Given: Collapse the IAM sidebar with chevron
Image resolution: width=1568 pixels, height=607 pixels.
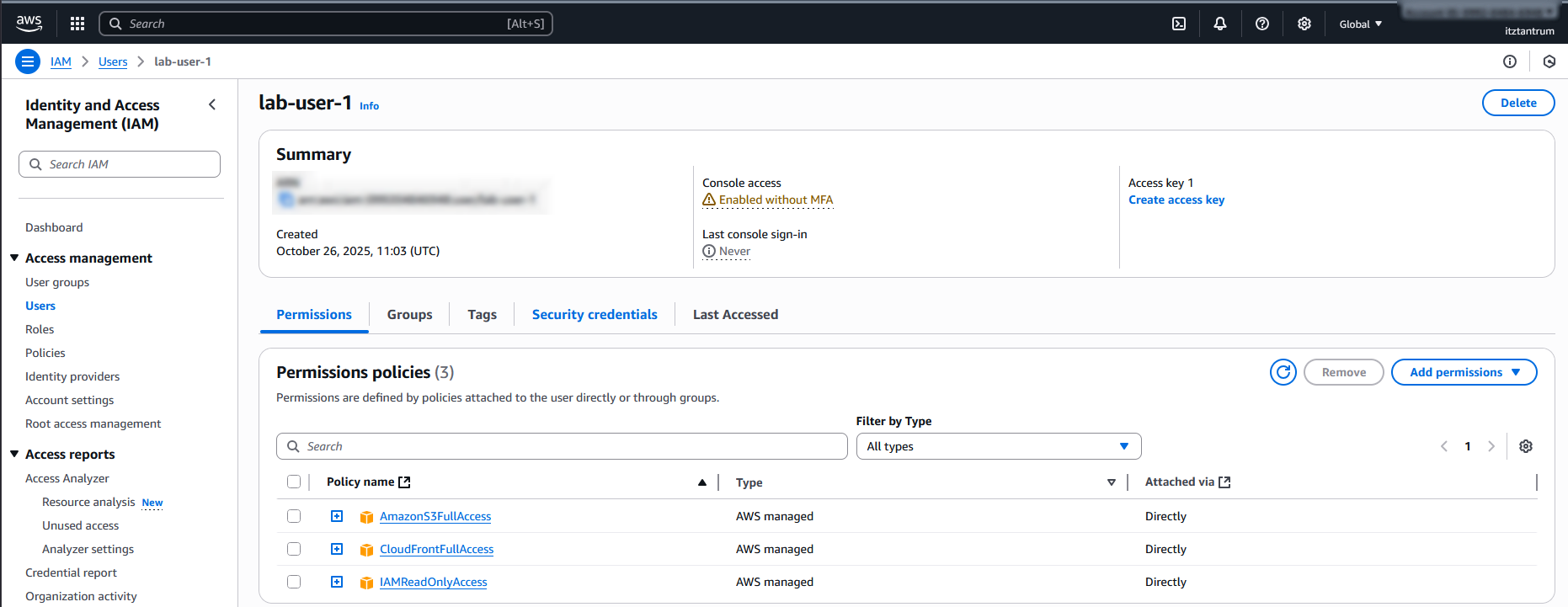Looking at the screenshot, I should (212, 104).
